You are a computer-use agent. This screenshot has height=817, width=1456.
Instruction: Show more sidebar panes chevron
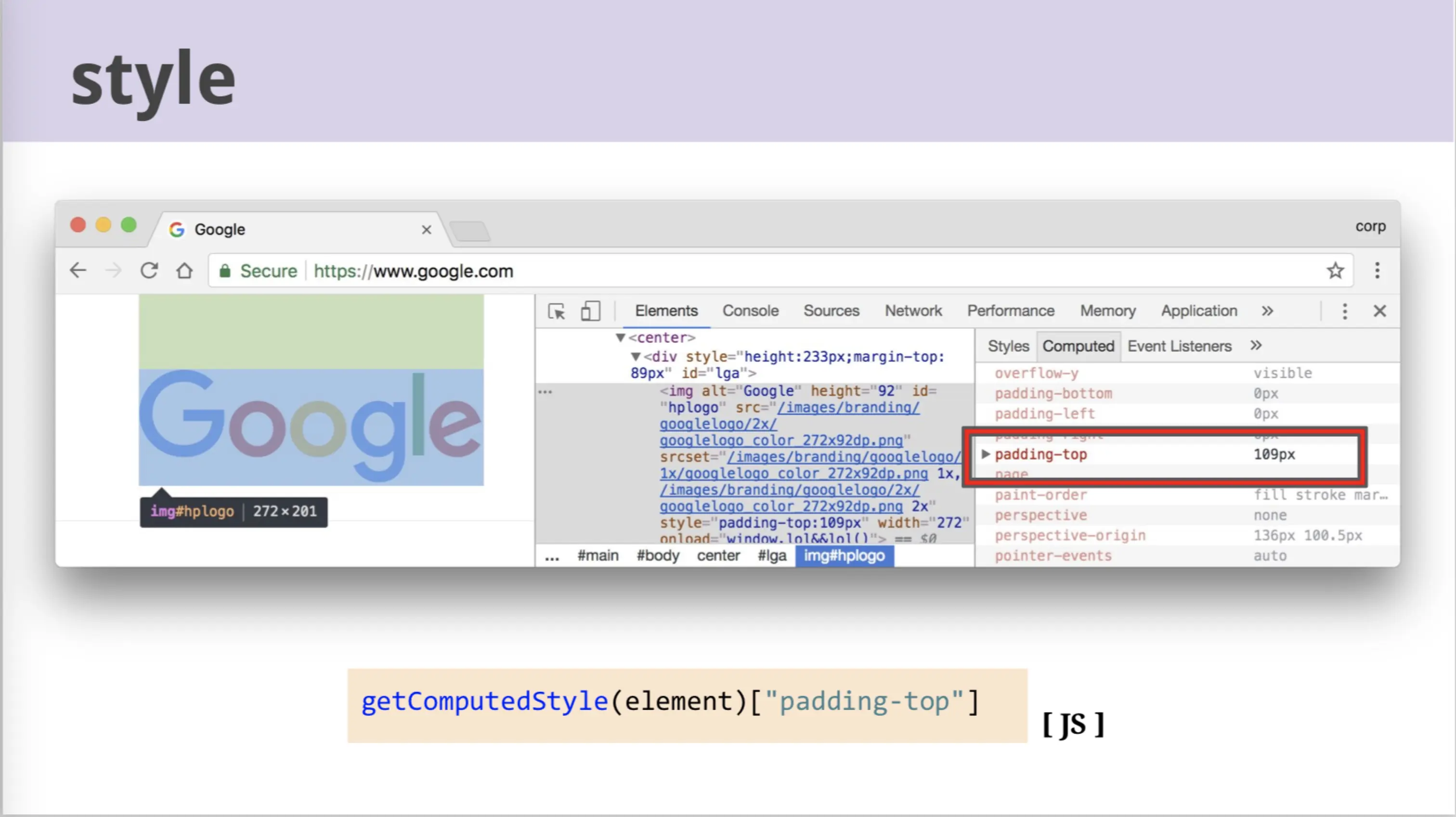[x=1256, y=345]
